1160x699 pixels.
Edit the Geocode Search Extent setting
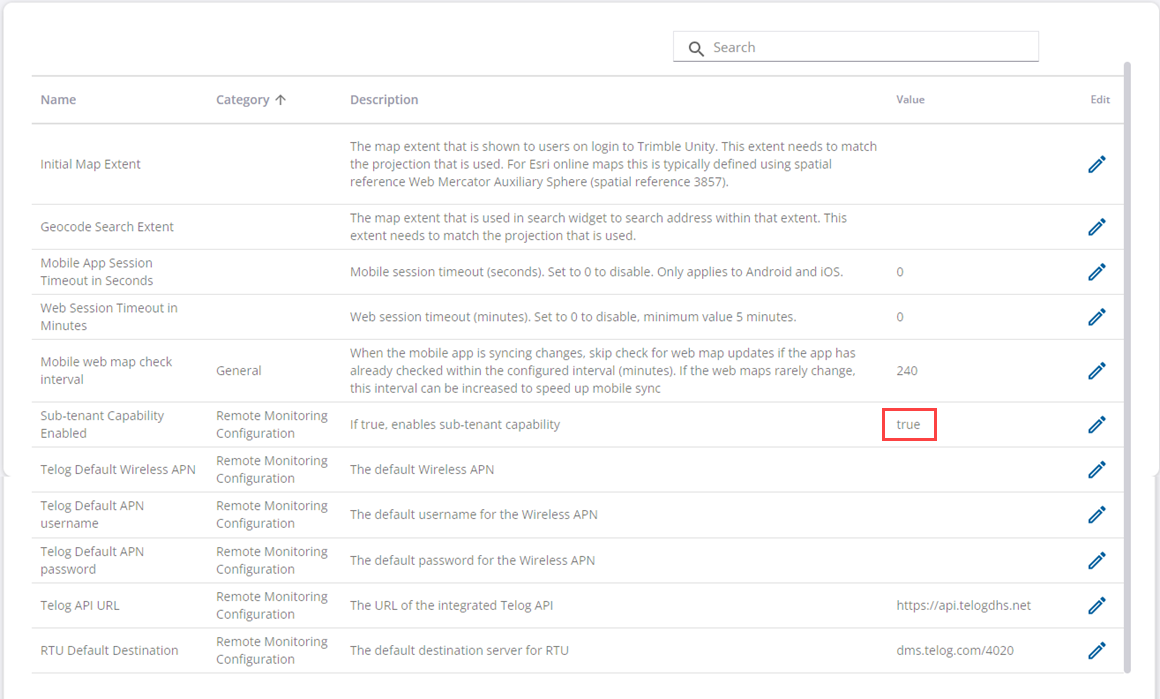tap(1097, 227)
